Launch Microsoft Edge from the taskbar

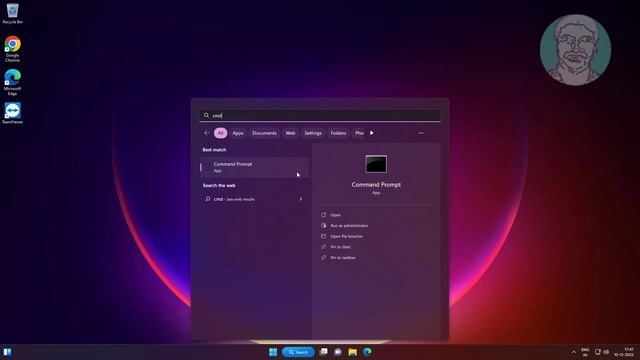[367, 352]
